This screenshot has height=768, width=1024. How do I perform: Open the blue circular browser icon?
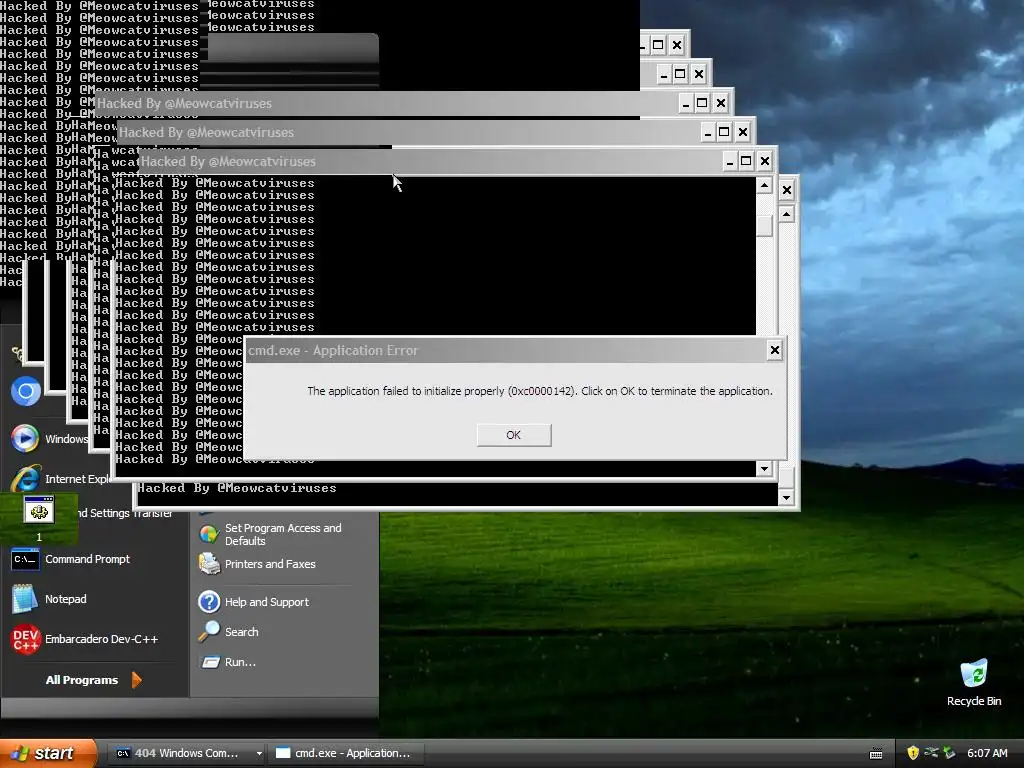pyautogui.click(x=26, y=391)
